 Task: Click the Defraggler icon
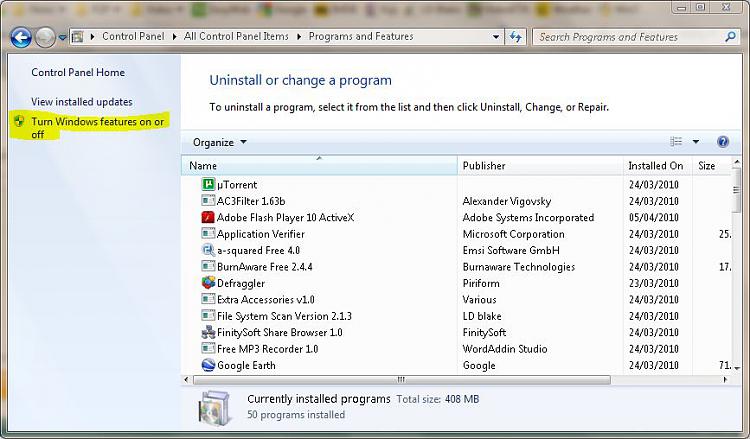point(208,283)
